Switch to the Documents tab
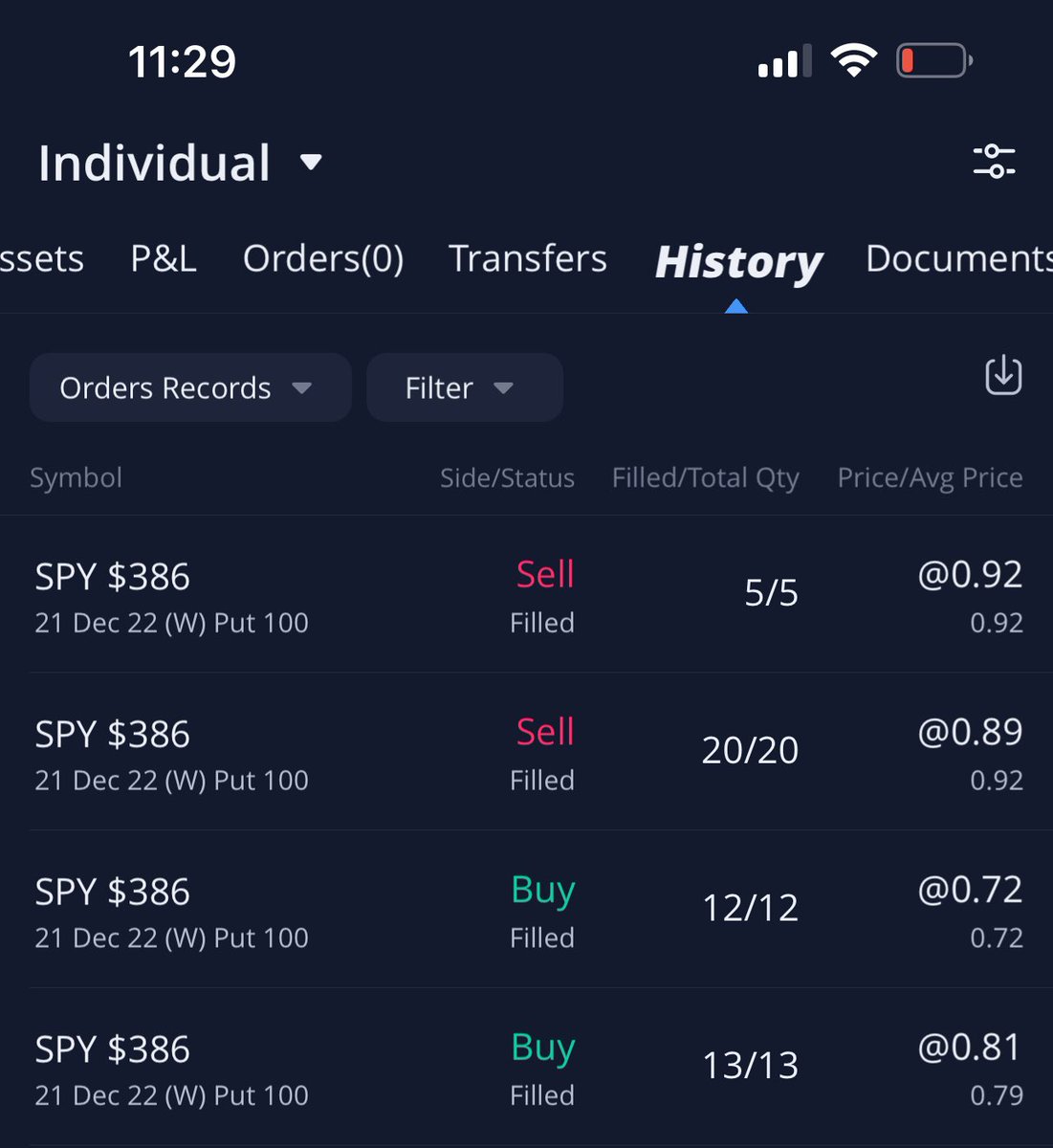Image resolution: width=1053 pixels, height=1148 pixels. click(x=958, y=258)
